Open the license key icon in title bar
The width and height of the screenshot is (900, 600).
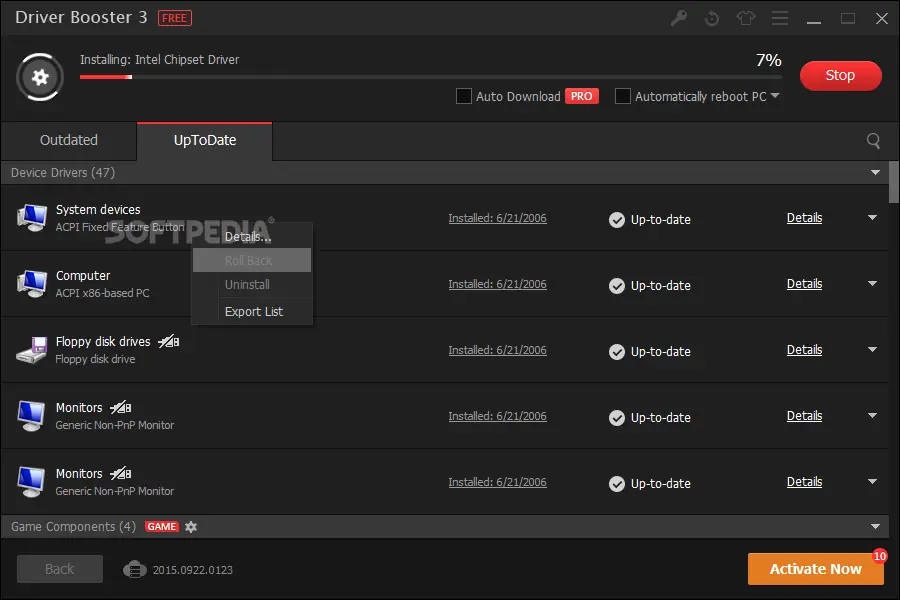[678, 18]
